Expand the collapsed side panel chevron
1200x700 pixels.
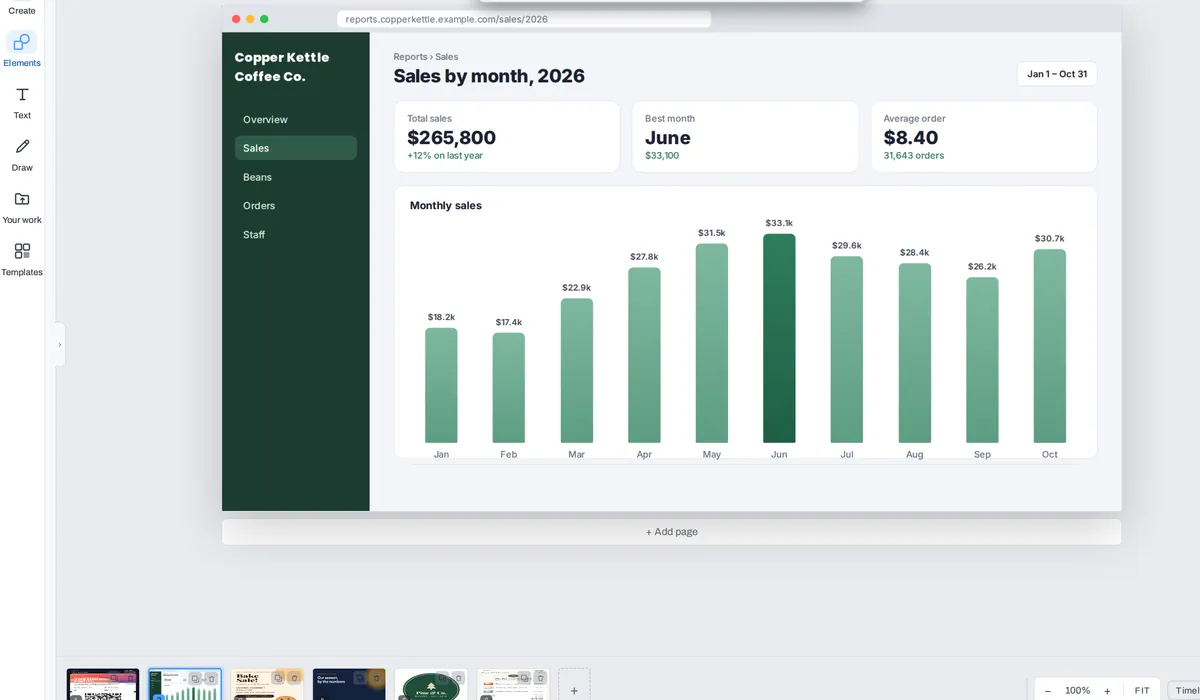pyautogui.click(x=60, y=344)
